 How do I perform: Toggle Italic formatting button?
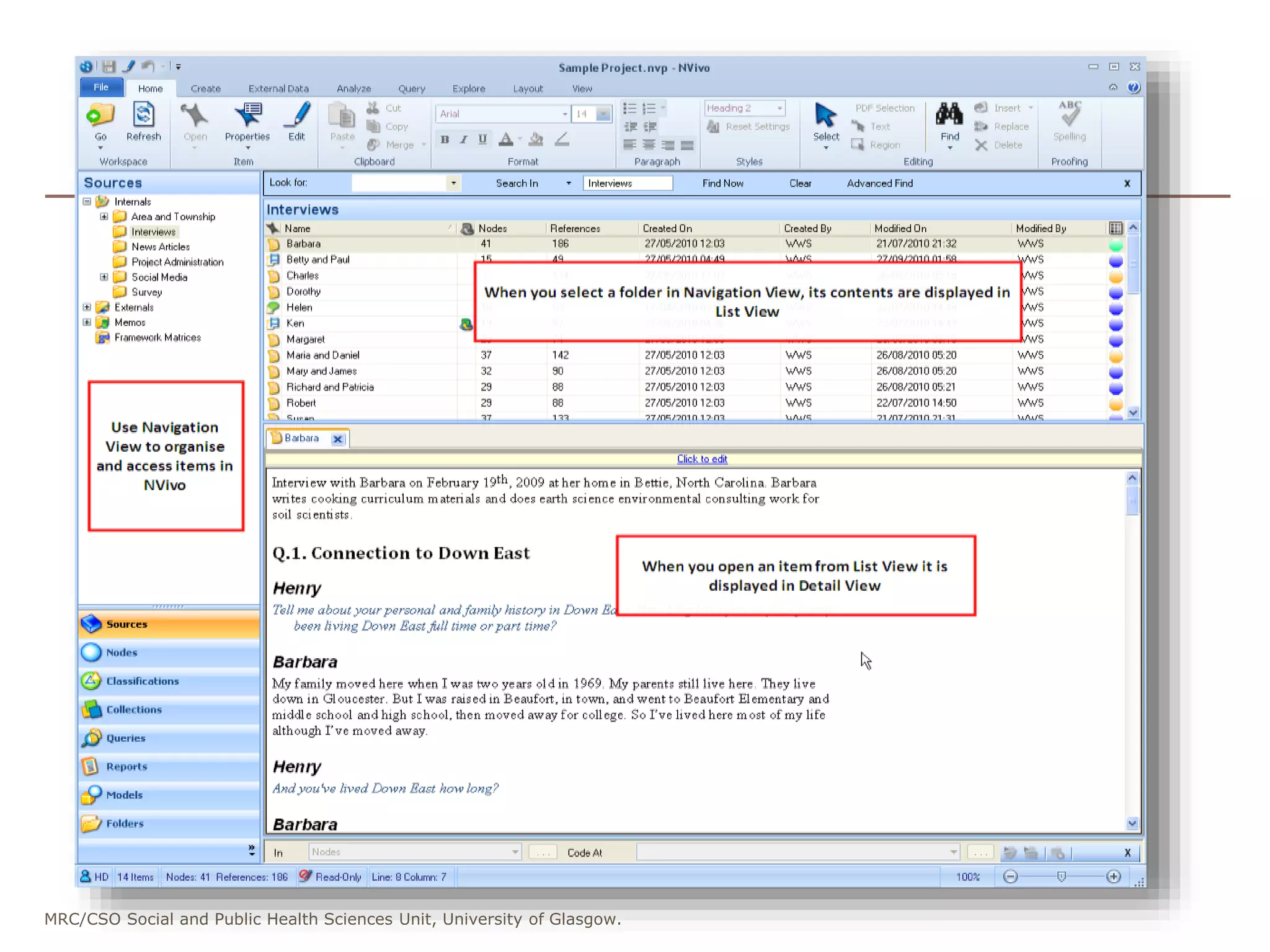(463, 139)
